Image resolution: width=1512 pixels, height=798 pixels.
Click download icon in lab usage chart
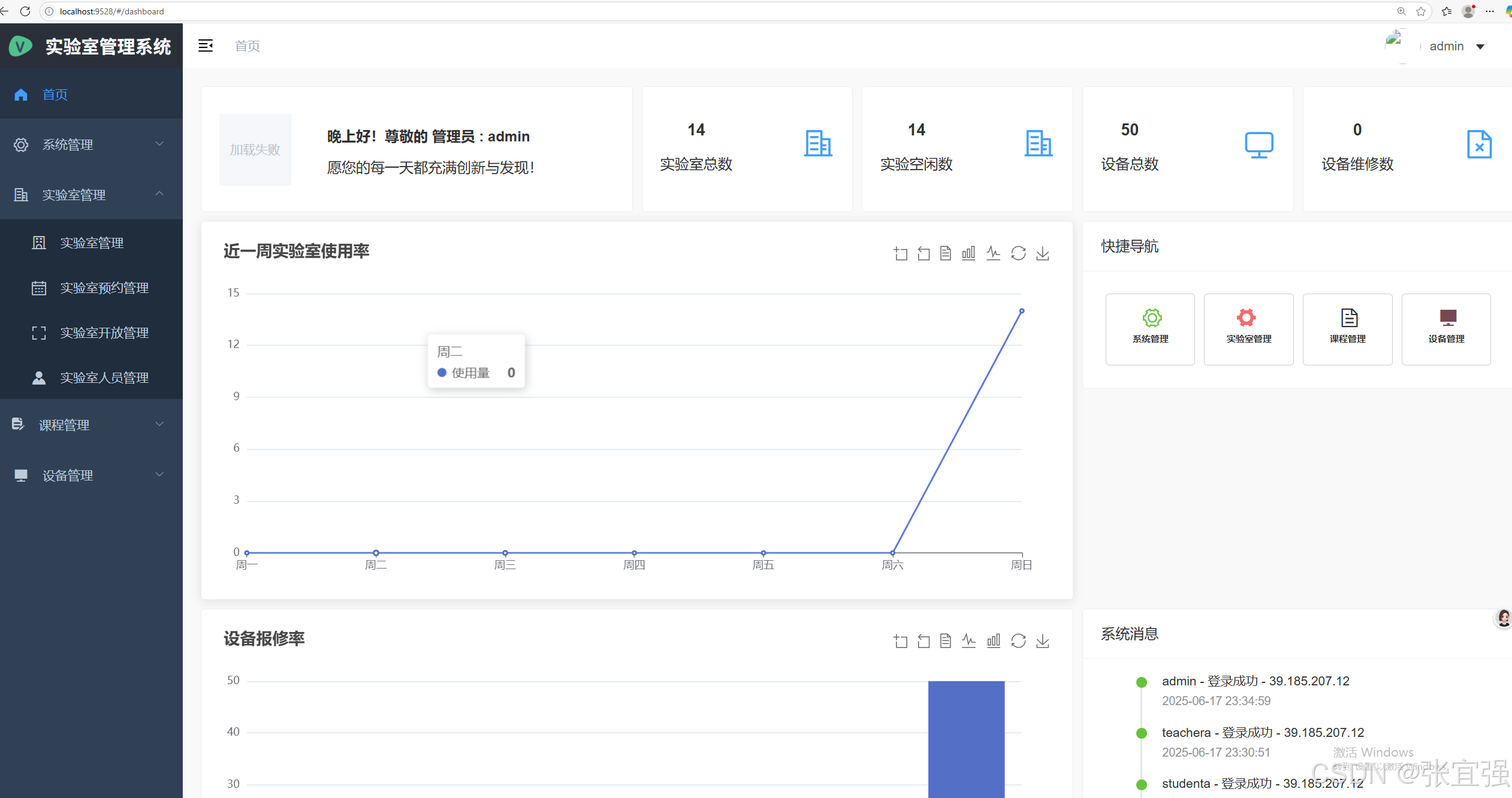coord(1043,253)
